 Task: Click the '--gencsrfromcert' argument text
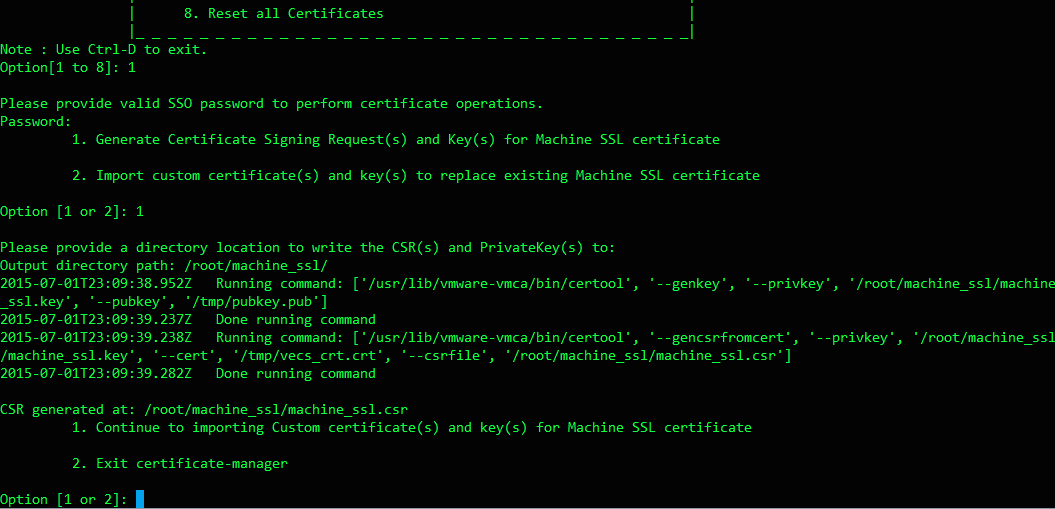pos(718,337)
